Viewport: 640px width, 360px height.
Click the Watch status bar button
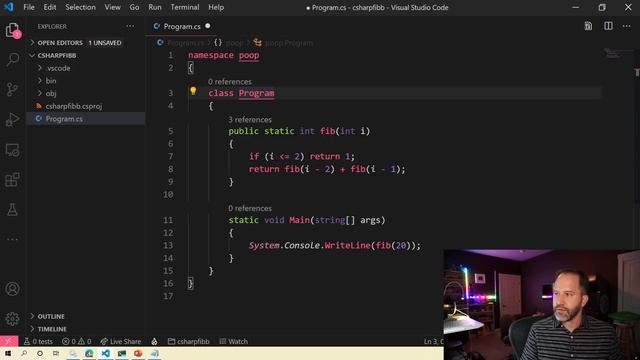click(233, 341)
